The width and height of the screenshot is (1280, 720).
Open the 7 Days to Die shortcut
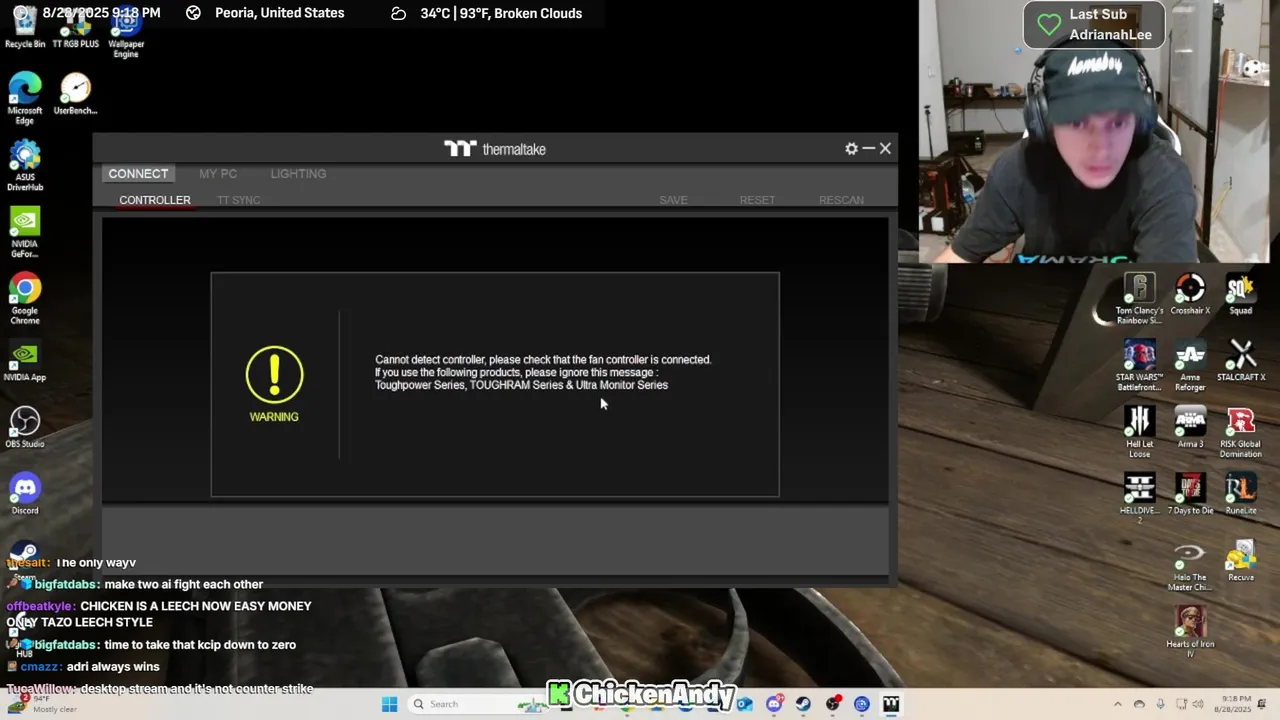1190,494
